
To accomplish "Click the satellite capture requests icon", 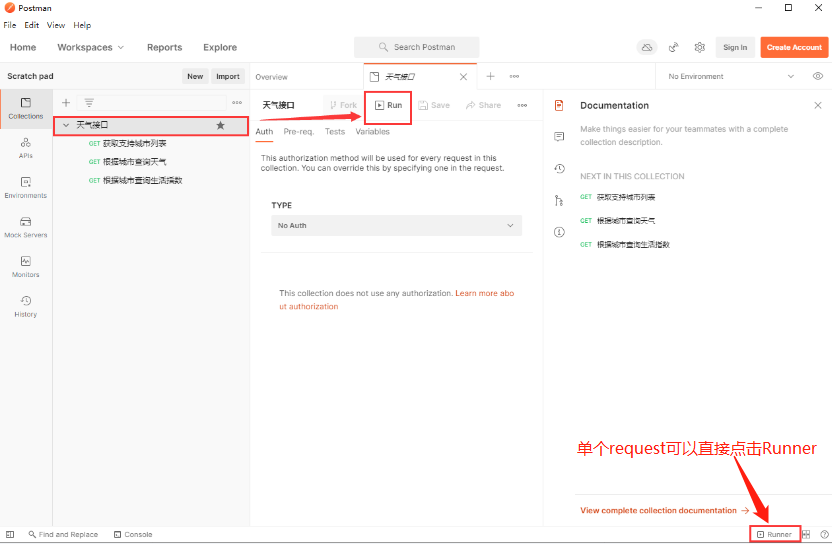I will click(673, 47).
